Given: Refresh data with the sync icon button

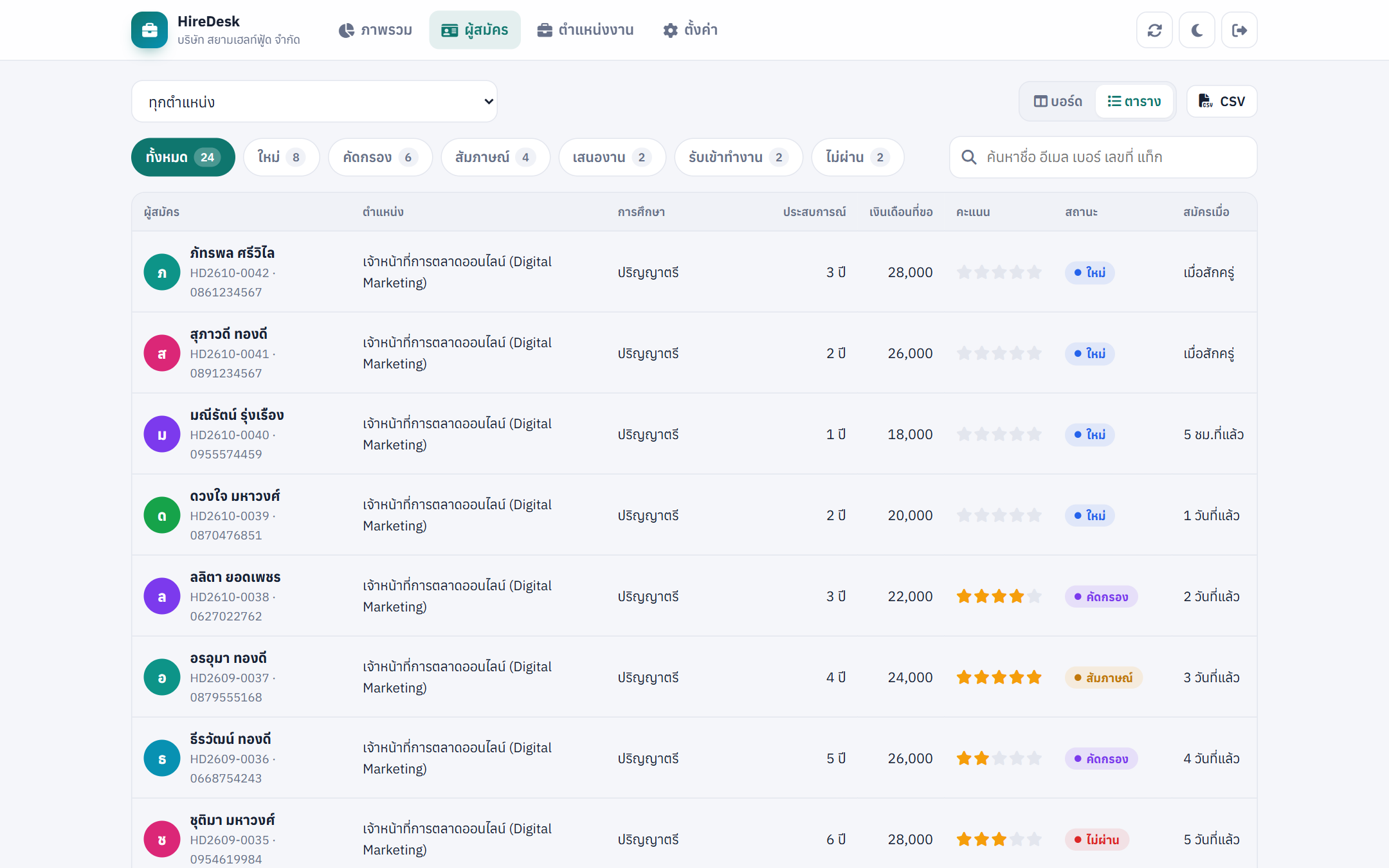Looking at the screenshot, I should click(1154, 30).
